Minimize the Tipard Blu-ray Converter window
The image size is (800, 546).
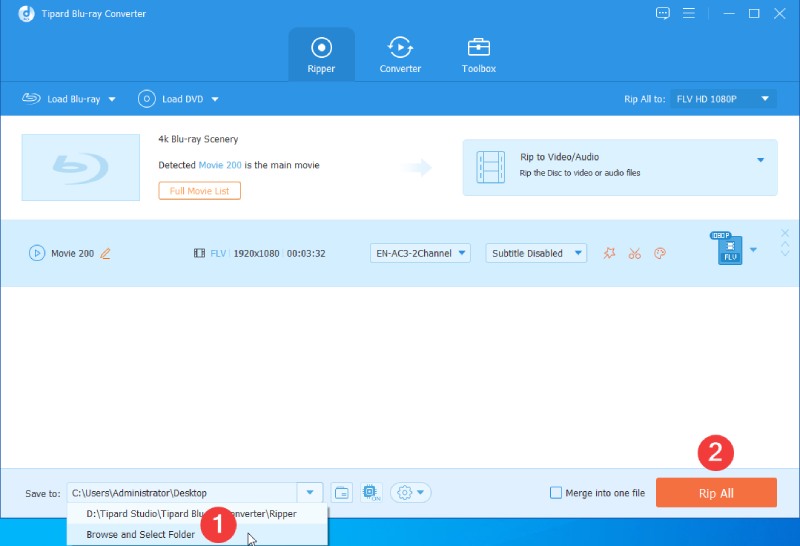tap(729, 13)
